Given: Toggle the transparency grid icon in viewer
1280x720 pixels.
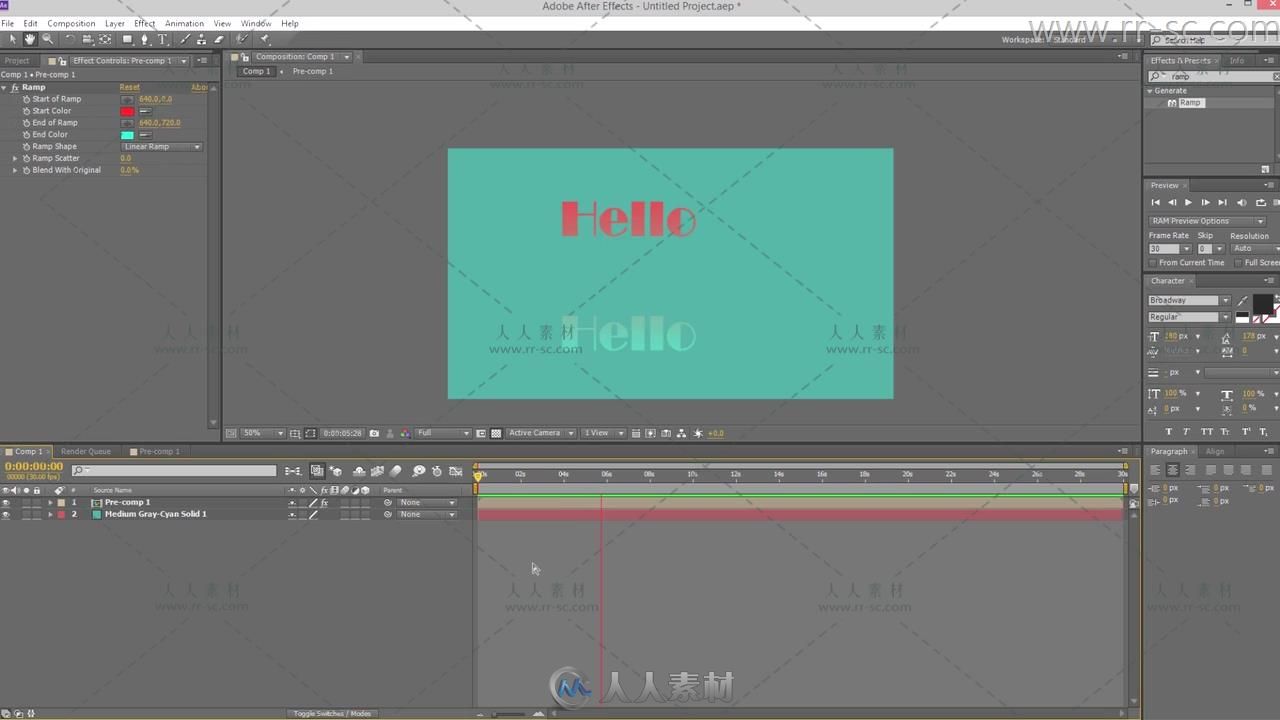Looking at the screenshot, I should (495, 433).
